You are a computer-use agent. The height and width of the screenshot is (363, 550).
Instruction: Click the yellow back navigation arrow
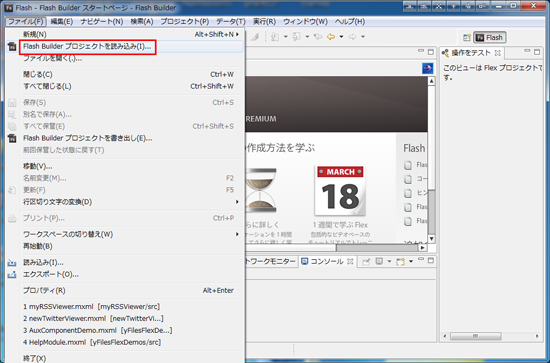330,37
